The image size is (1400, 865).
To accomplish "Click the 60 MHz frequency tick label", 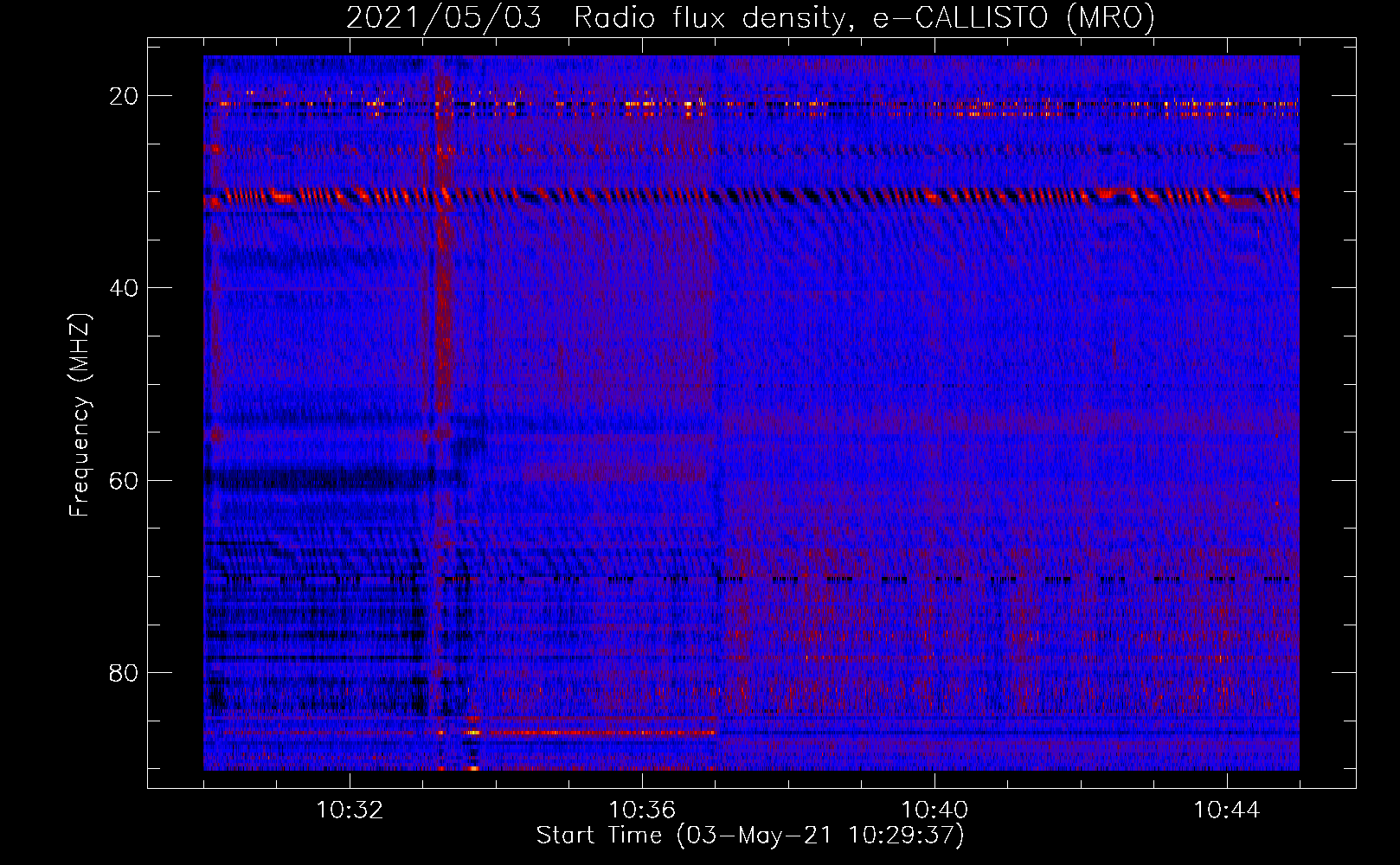I will (x=124, y=480).
